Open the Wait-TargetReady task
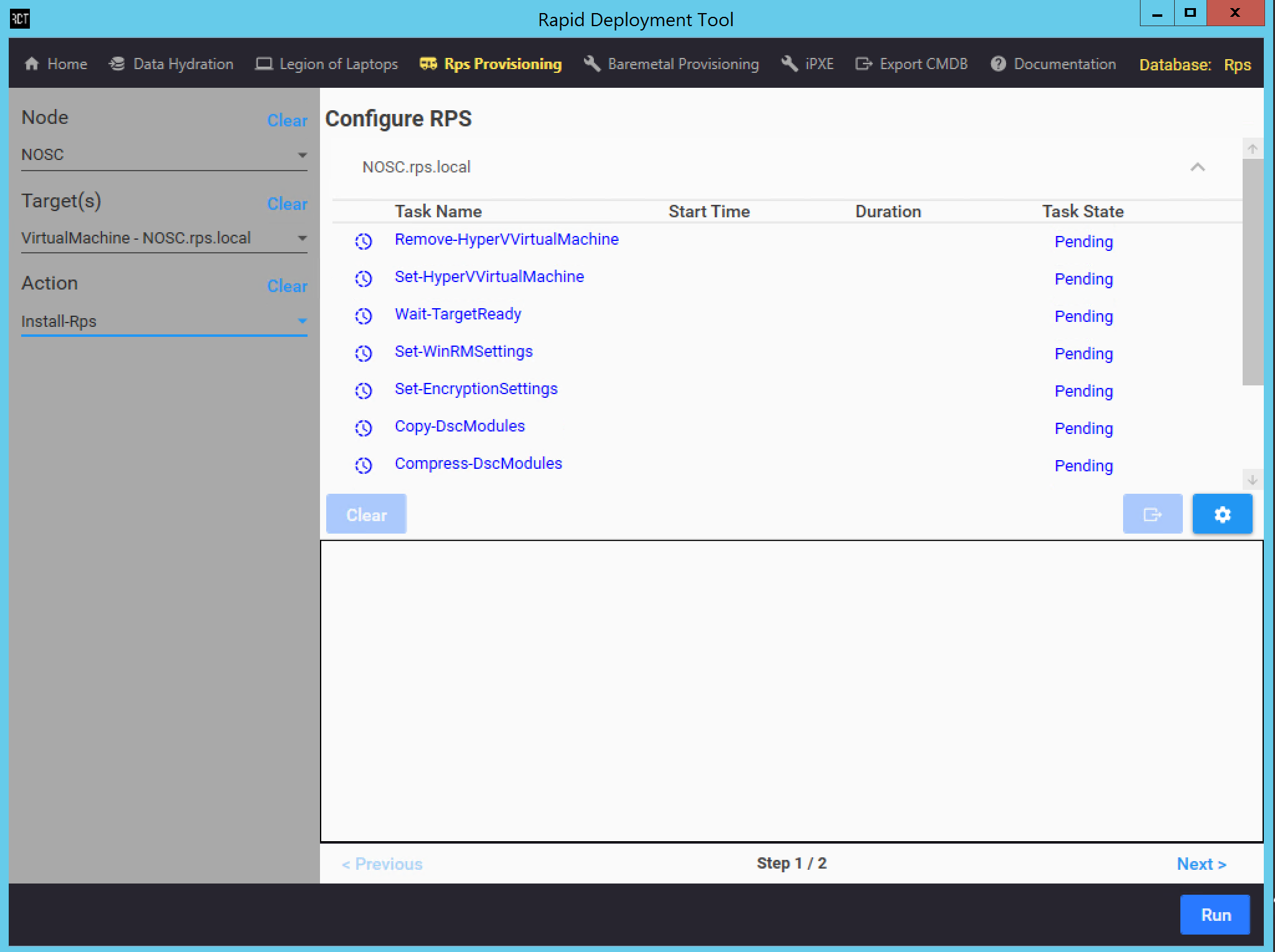The width and height of the screenshot is (1275, 952). 458,314
